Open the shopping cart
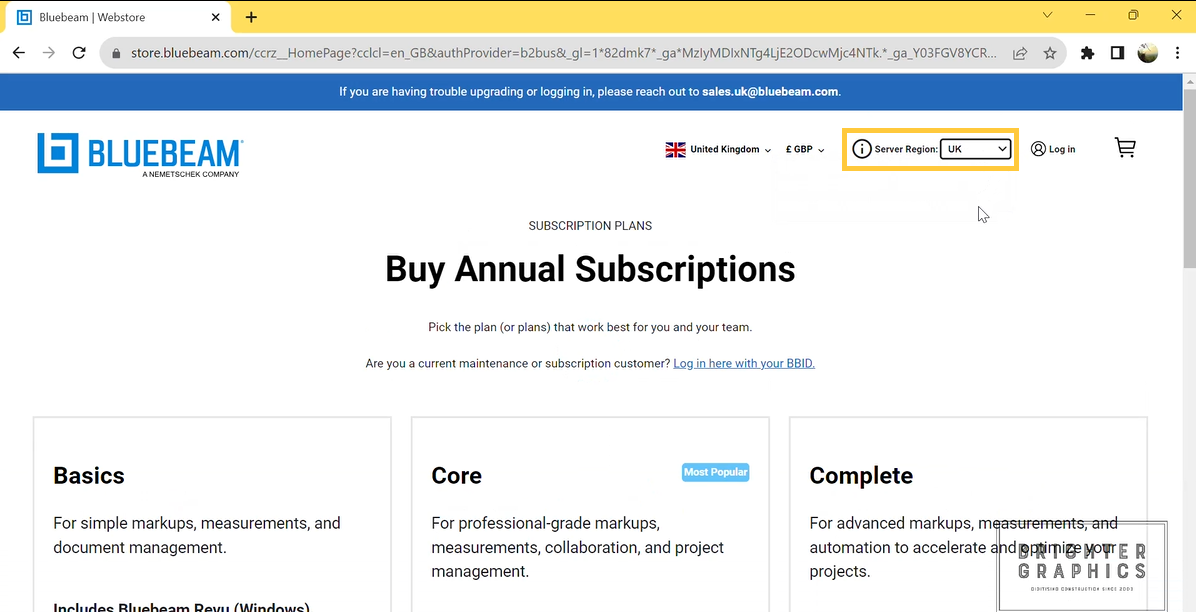 (x=1125, y=148)
